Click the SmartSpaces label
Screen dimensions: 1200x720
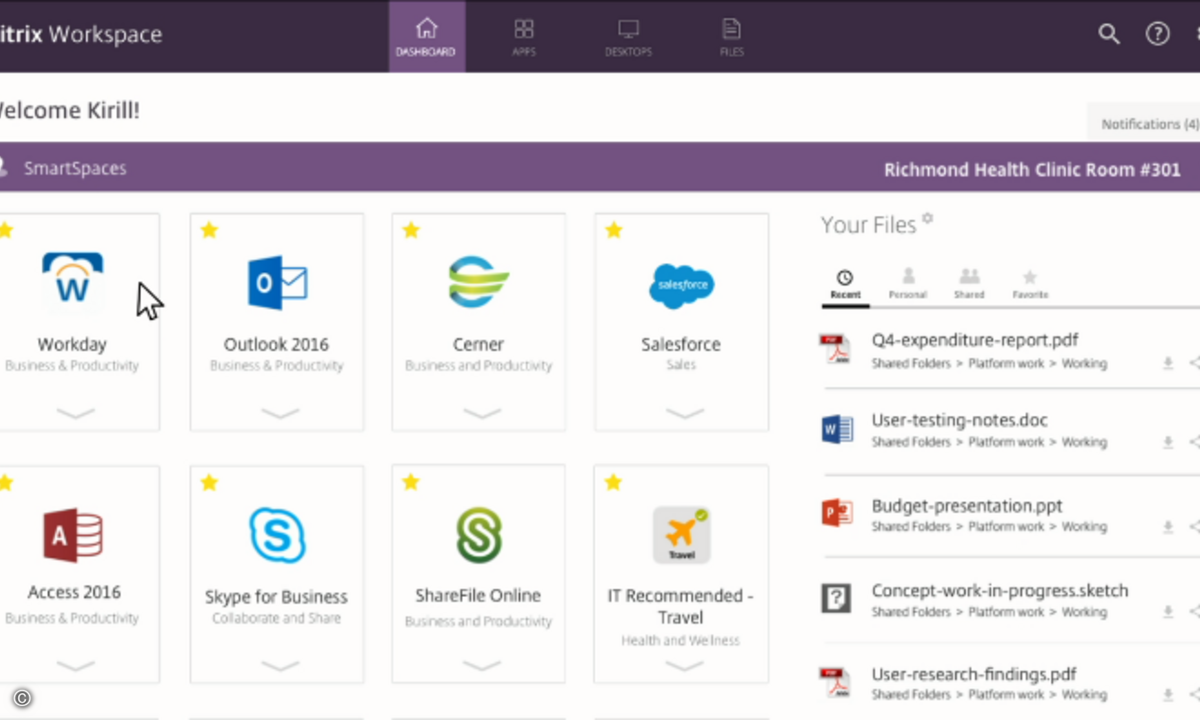point(75,168)
